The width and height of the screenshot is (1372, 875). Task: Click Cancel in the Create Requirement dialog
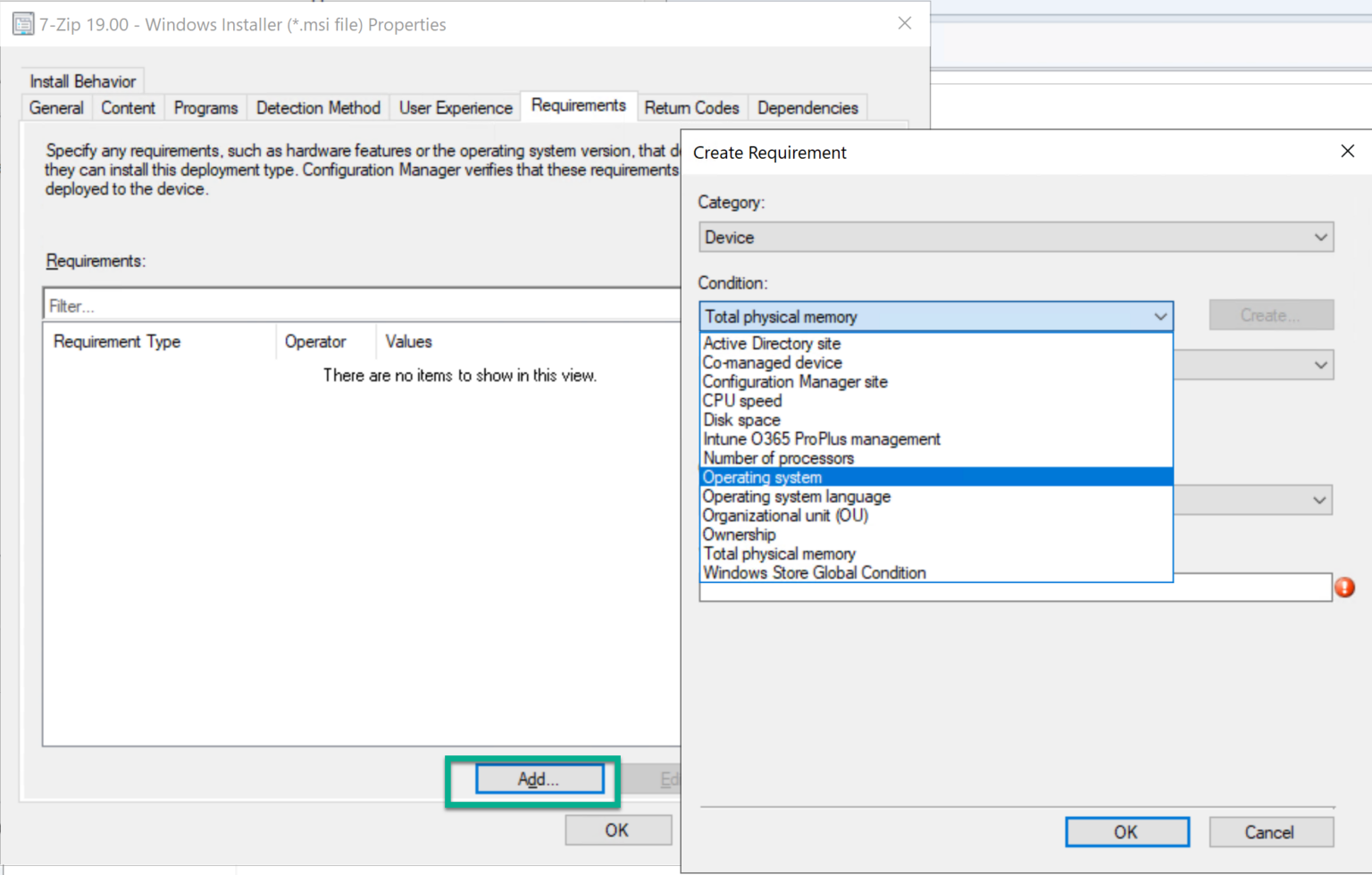[1270, 831]
